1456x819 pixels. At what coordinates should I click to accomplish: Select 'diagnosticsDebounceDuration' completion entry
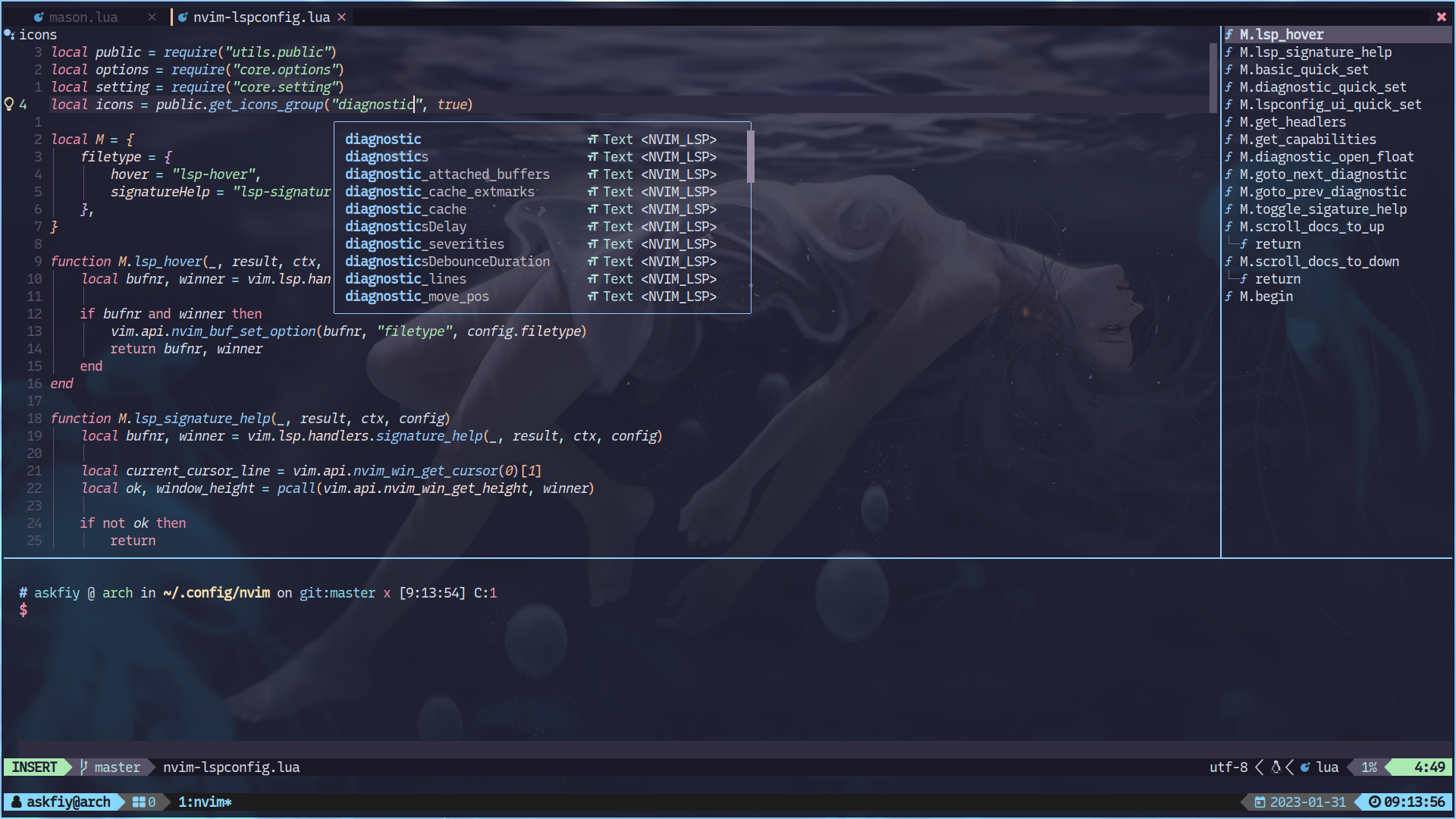[542, 261]
